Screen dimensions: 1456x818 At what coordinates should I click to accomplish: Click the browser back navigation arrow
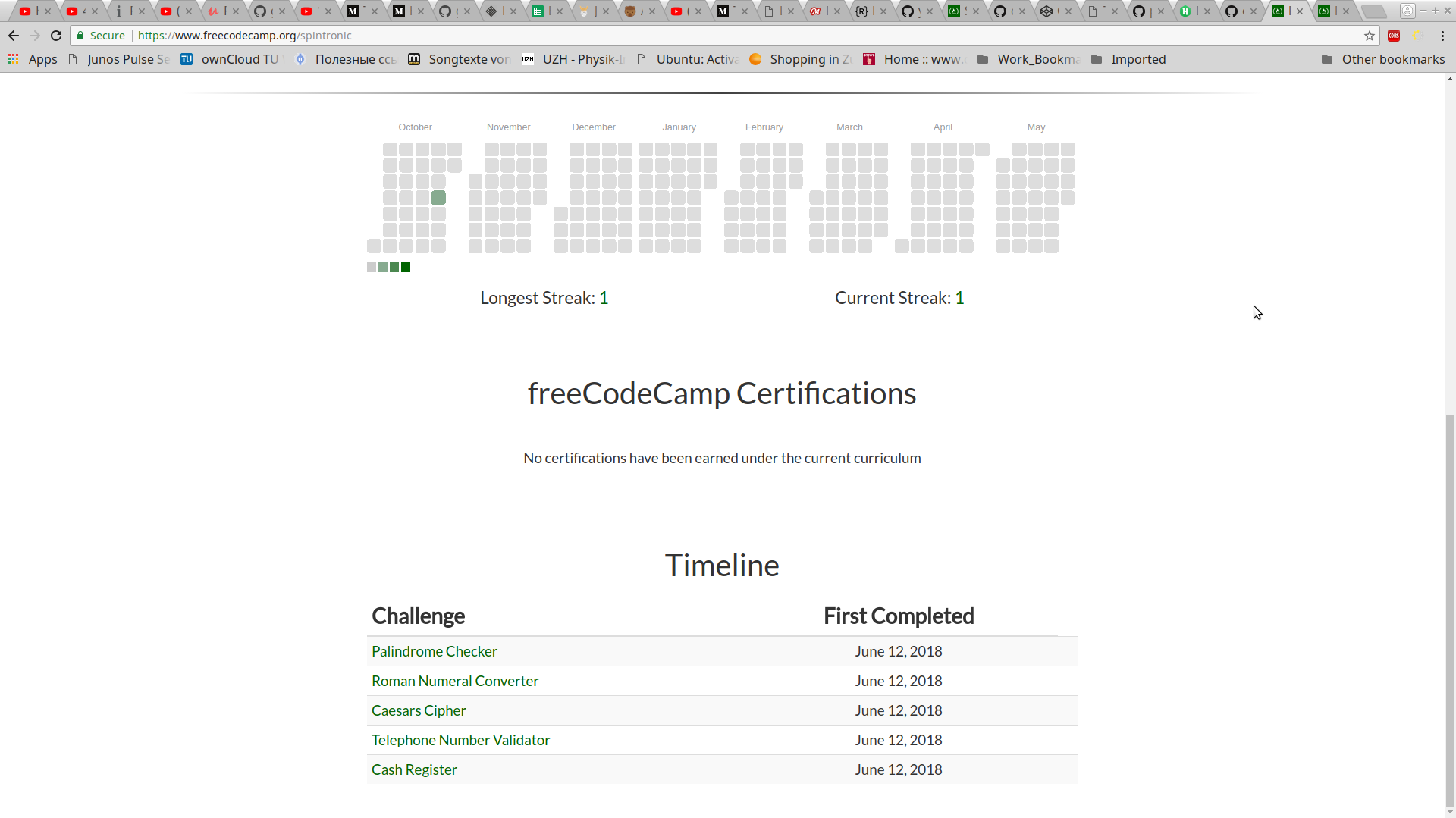click(14, 36)
